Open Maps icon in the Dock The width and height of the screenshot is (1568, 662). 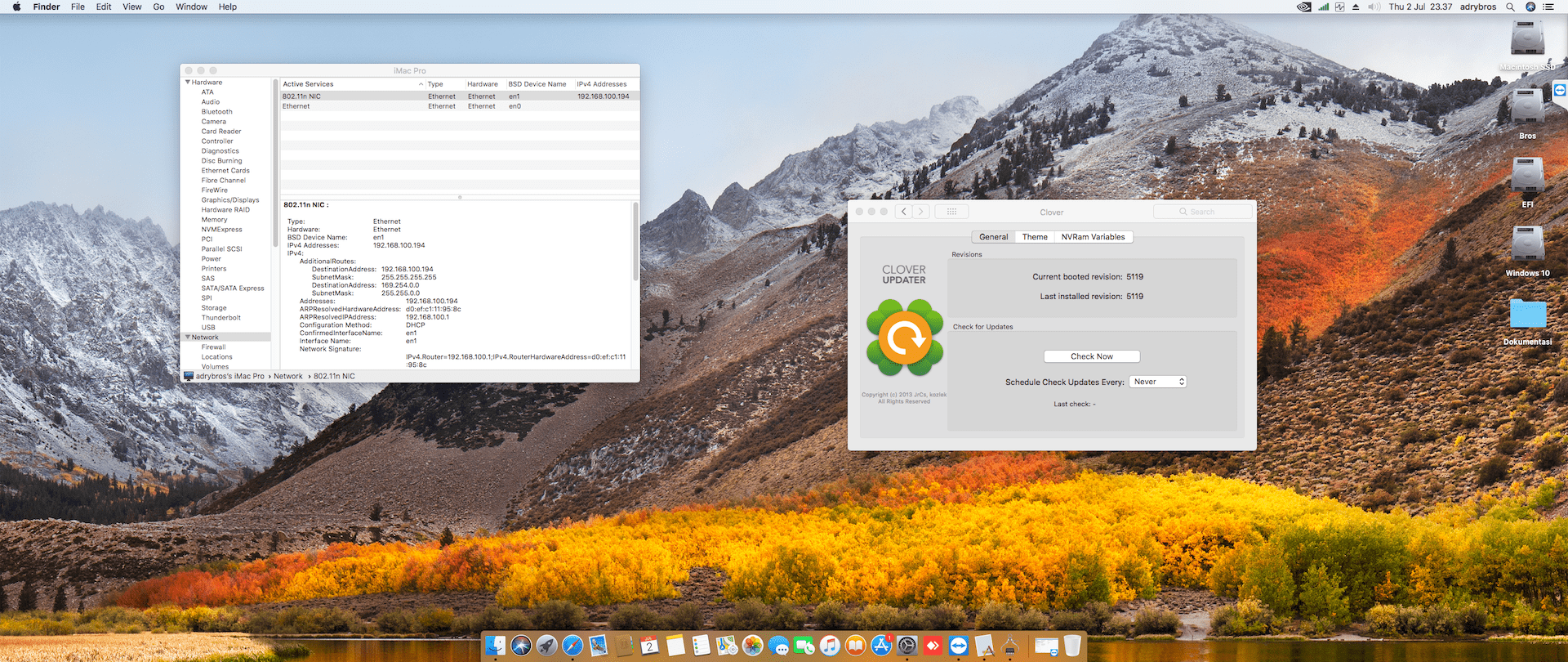[x=727, y=646]
